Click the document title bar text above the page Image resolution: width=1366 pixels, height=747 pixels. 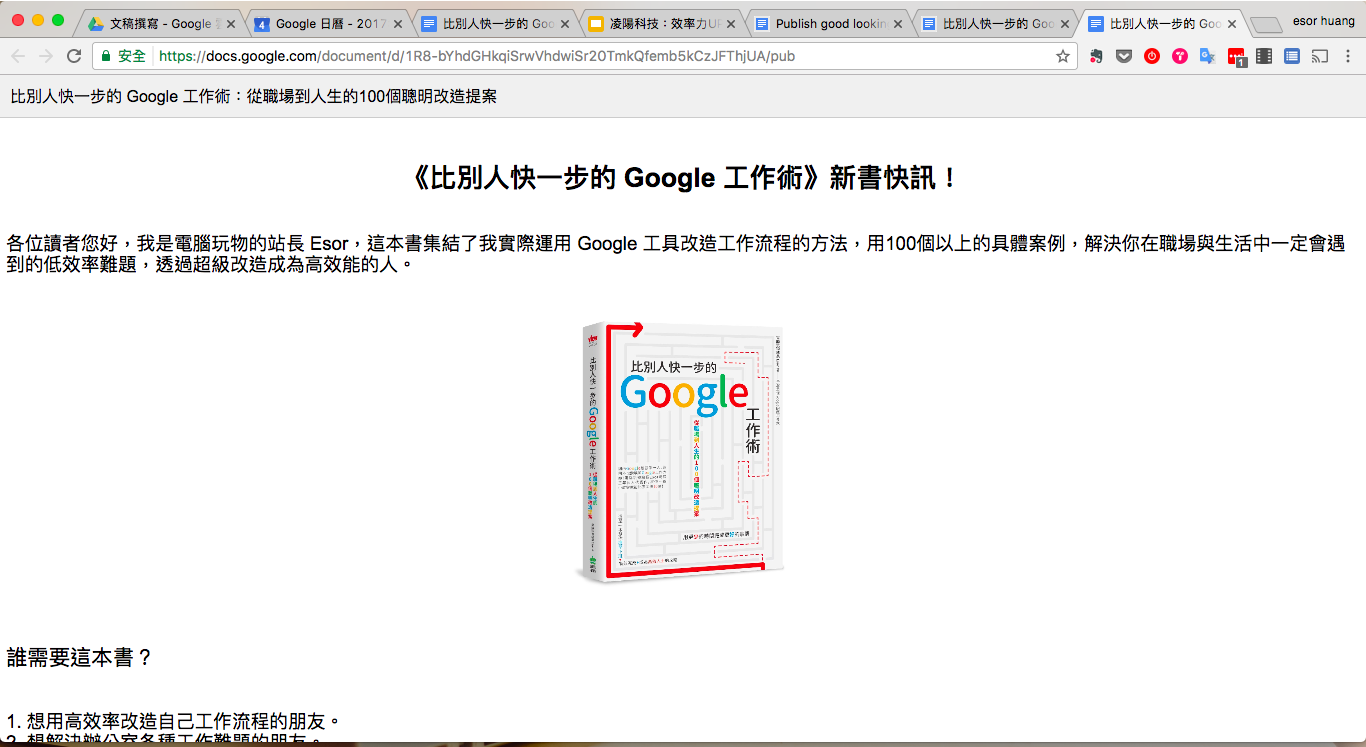253,96
